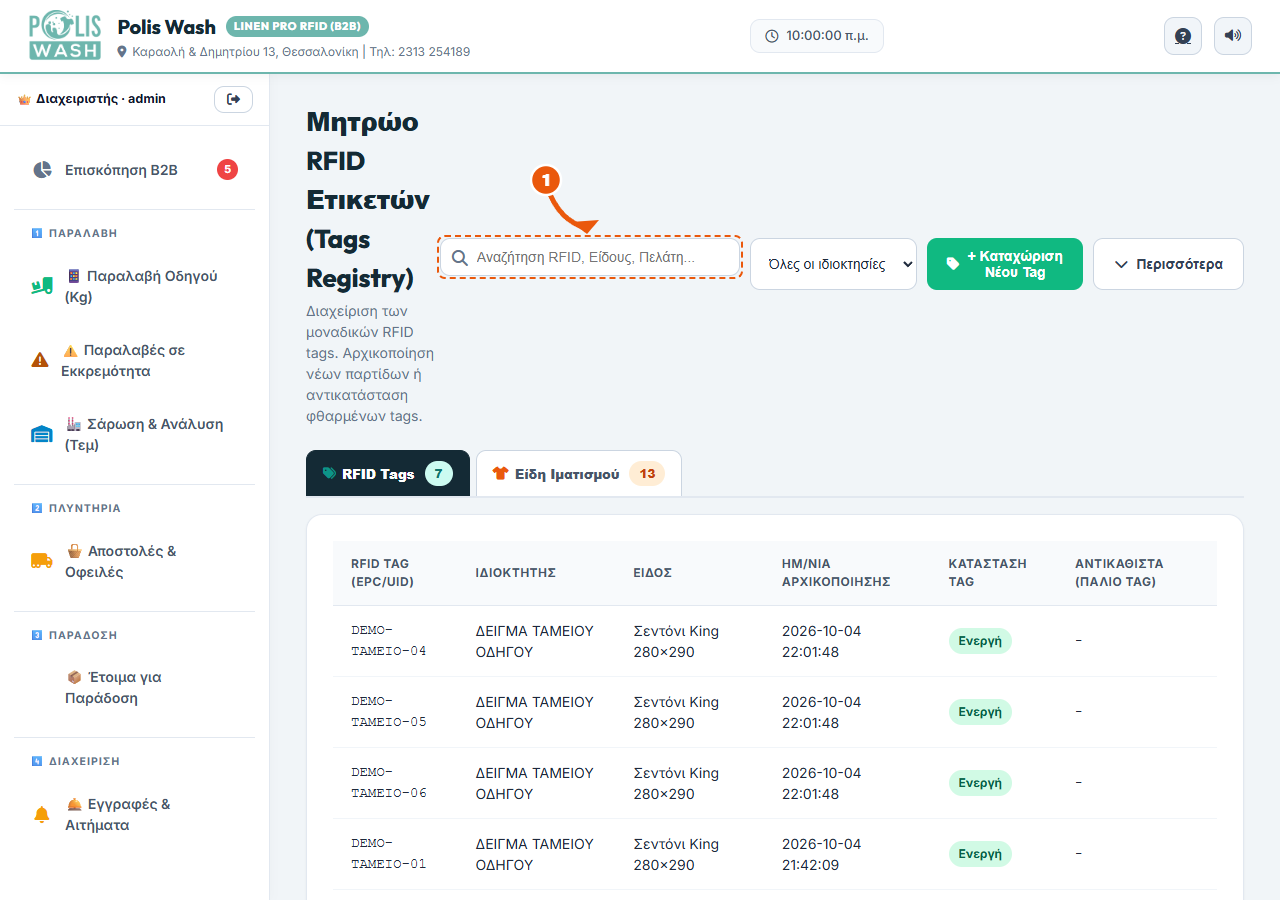
Task: Click the magnifier icon in the search box
Action: point(460,258)
